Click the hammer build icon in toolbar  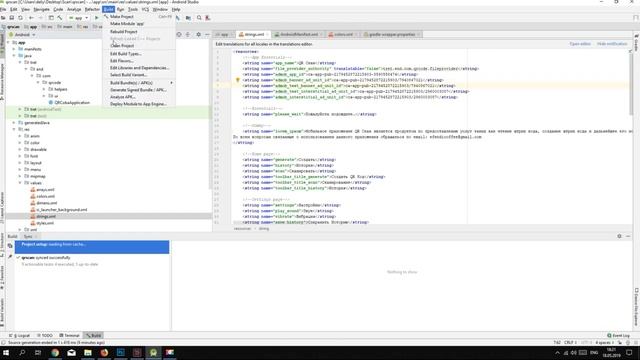[60, 18]
